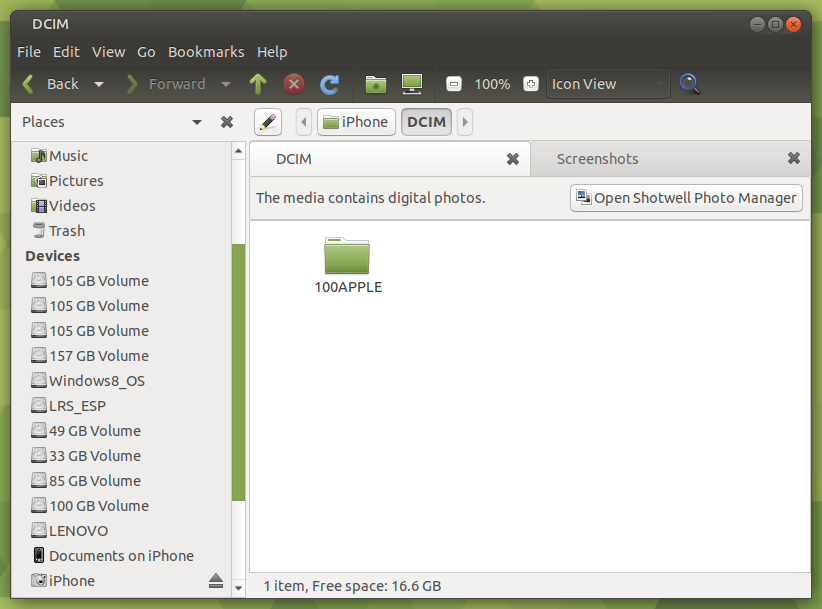Close the DCIM tab
Viewport: 822px width, 609px height.
[x=513, y=159]
